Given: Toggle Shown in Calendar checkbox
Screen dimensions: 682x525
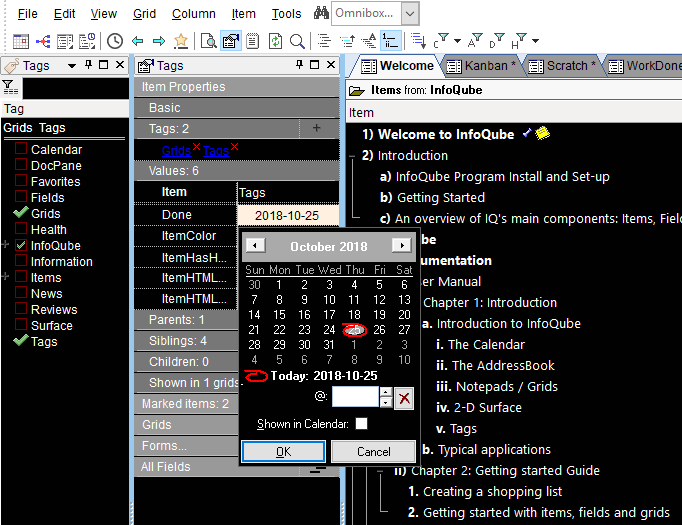Looking at the screenshot, I should pos(361,424).
